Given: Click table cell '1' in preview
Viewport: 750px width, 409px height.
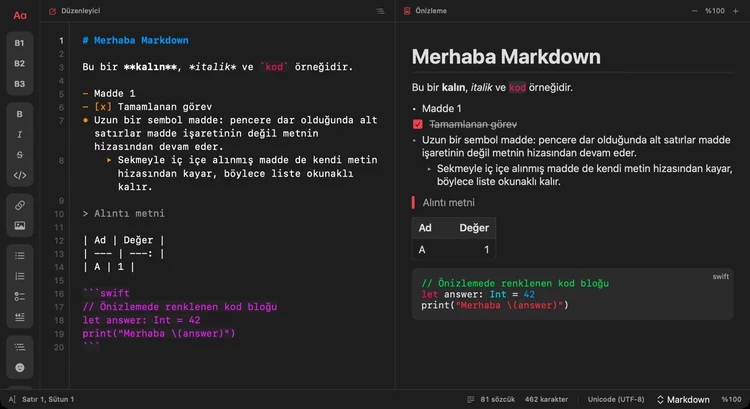Looking at the screenshot, I should point(486,250).
